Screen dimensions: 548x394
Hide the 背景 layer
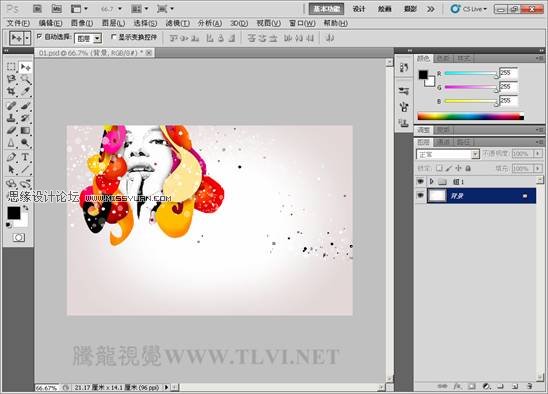(x=420, y=195)
